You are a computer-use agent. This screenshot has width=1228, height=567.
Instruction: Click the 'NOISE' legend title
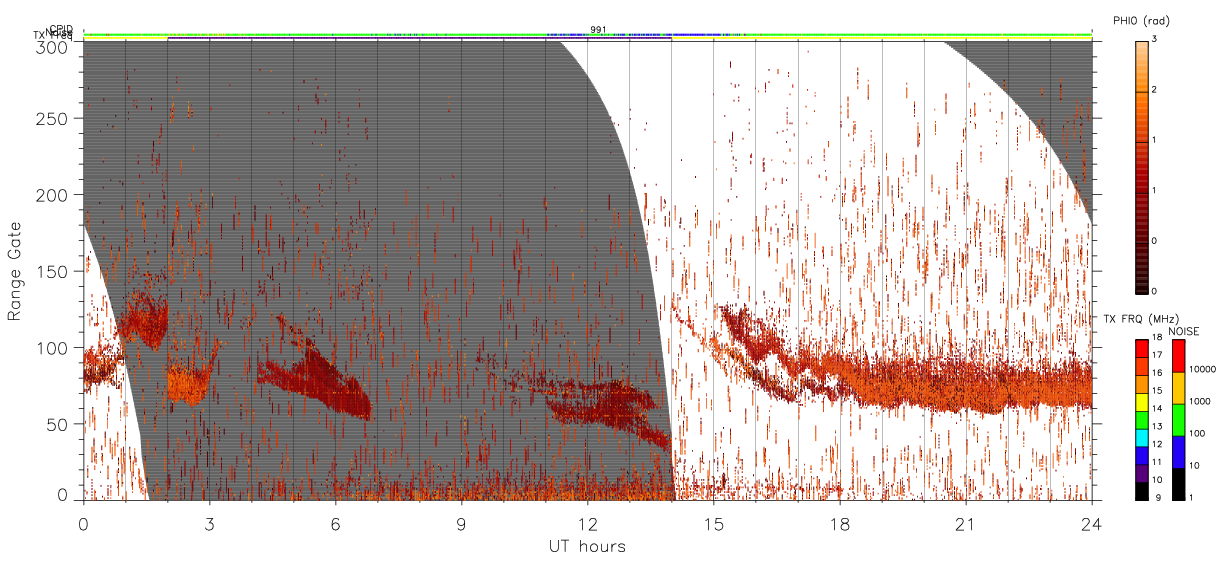[1184, 331]
